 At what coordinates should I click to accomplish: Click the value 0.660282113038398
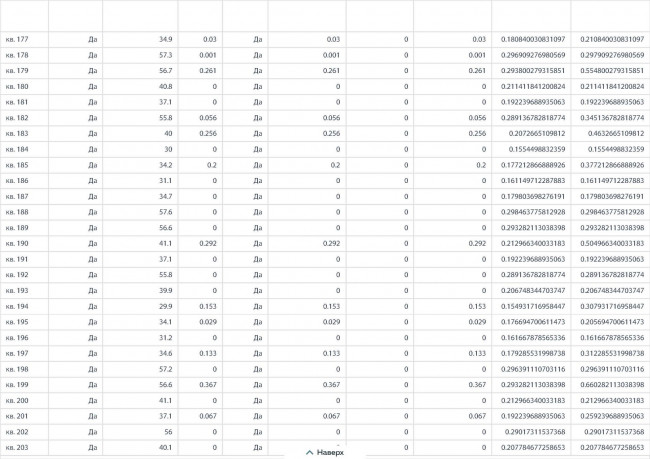click(612, 385)
